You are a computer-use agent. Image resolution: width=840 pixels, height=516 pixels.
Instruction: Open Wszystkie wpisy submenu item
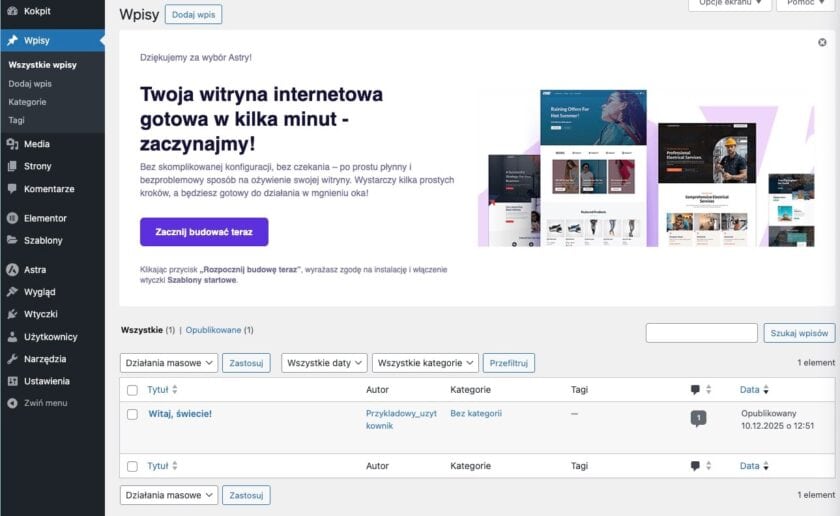click(x=42, y=65)
